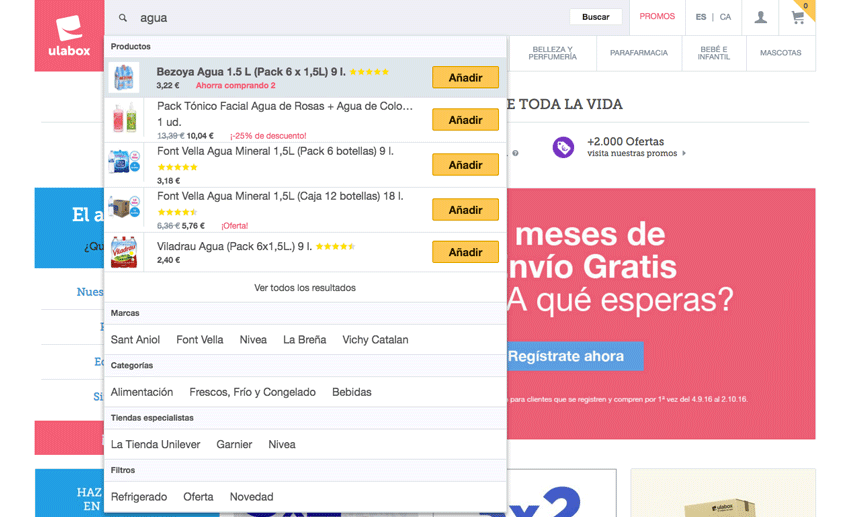The height and width of the screenshot is (517, 850).
Task: Click Ahorra comprando 2 promo text
Action: (235, 86)
